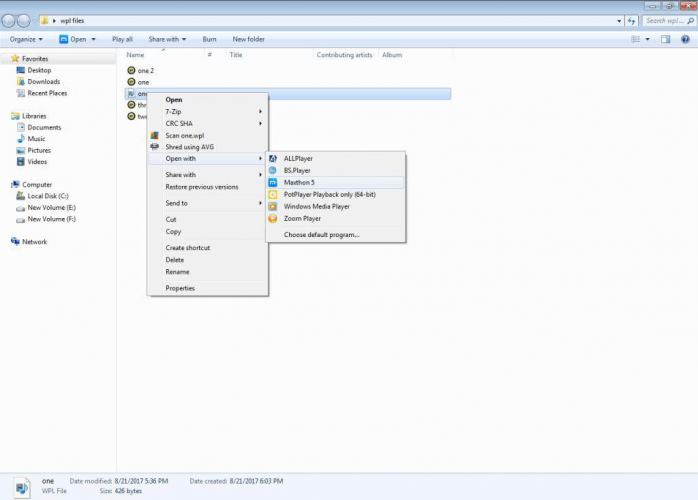This screenshot has height=500, width=698.
Task: Select the file named 'one 2'
Action: (146, 70)
